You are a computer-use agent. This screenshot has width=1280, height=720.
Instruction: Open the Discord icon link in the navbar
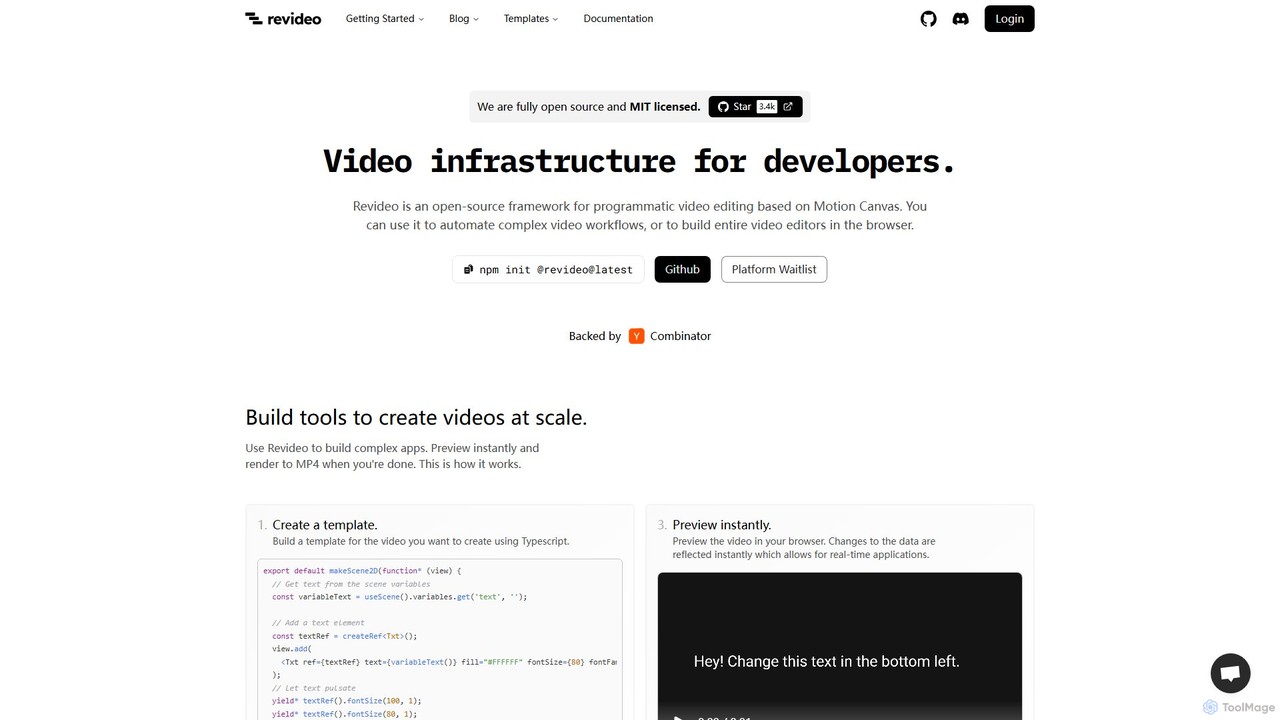[961, 18]
